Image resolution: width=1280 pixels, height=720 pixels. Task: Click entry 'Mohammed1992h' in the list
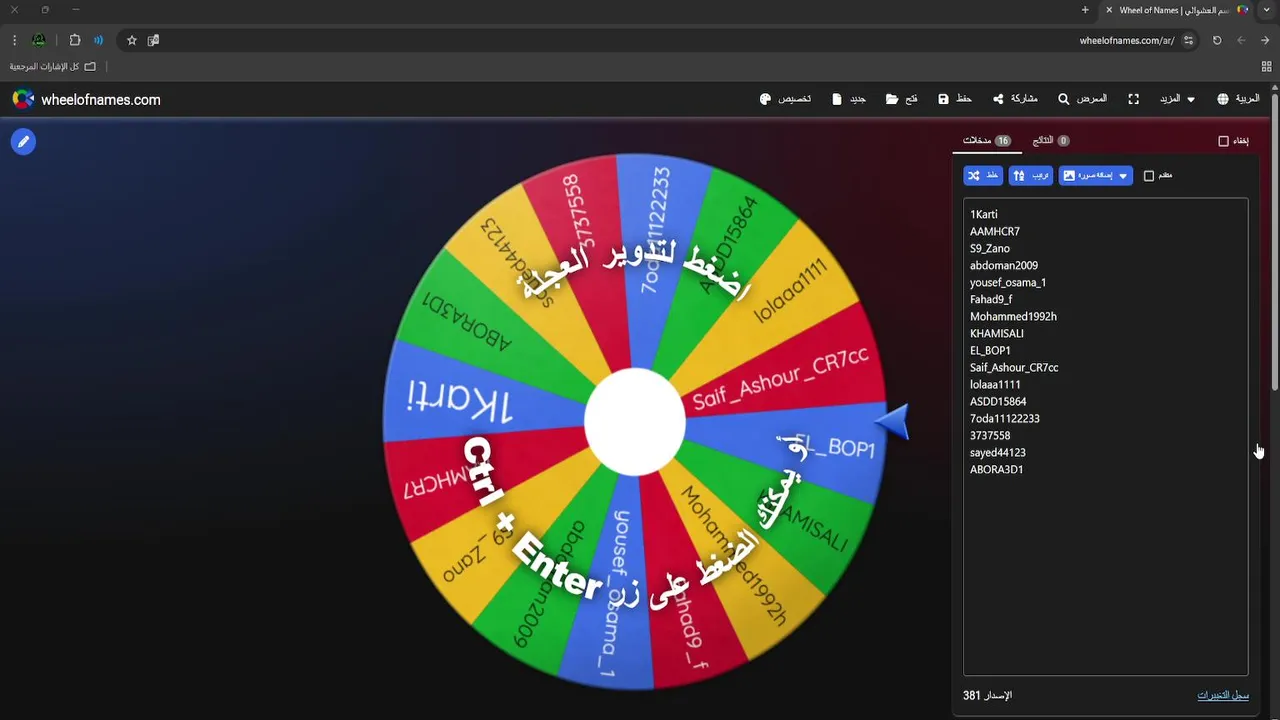click(x=1013, y=316)
